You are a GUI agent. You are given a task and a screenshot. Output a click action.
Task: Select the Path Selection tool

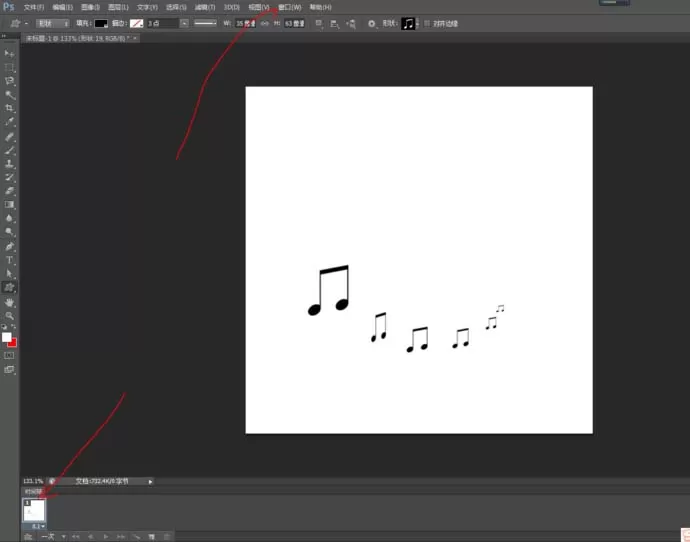click(9, 274)
